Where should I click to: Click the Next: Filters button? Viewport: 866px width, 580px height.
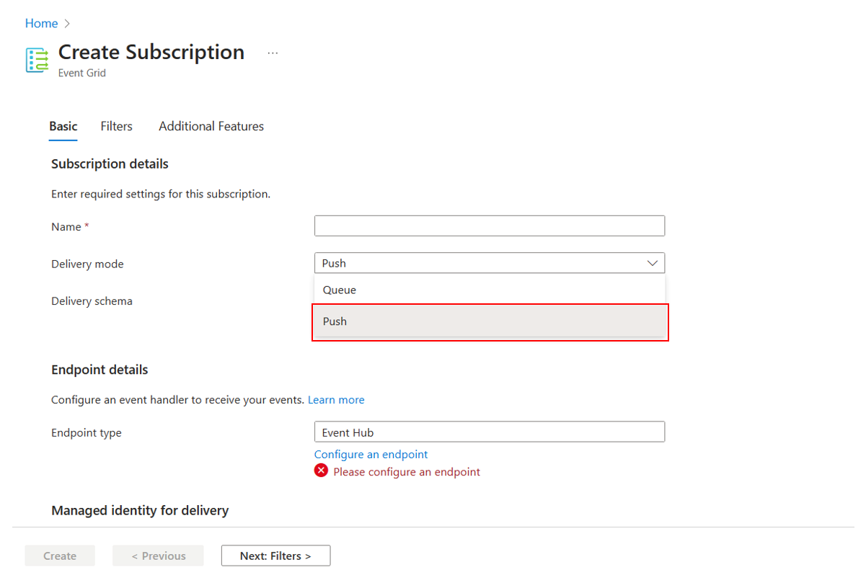(x=275, y=555)
